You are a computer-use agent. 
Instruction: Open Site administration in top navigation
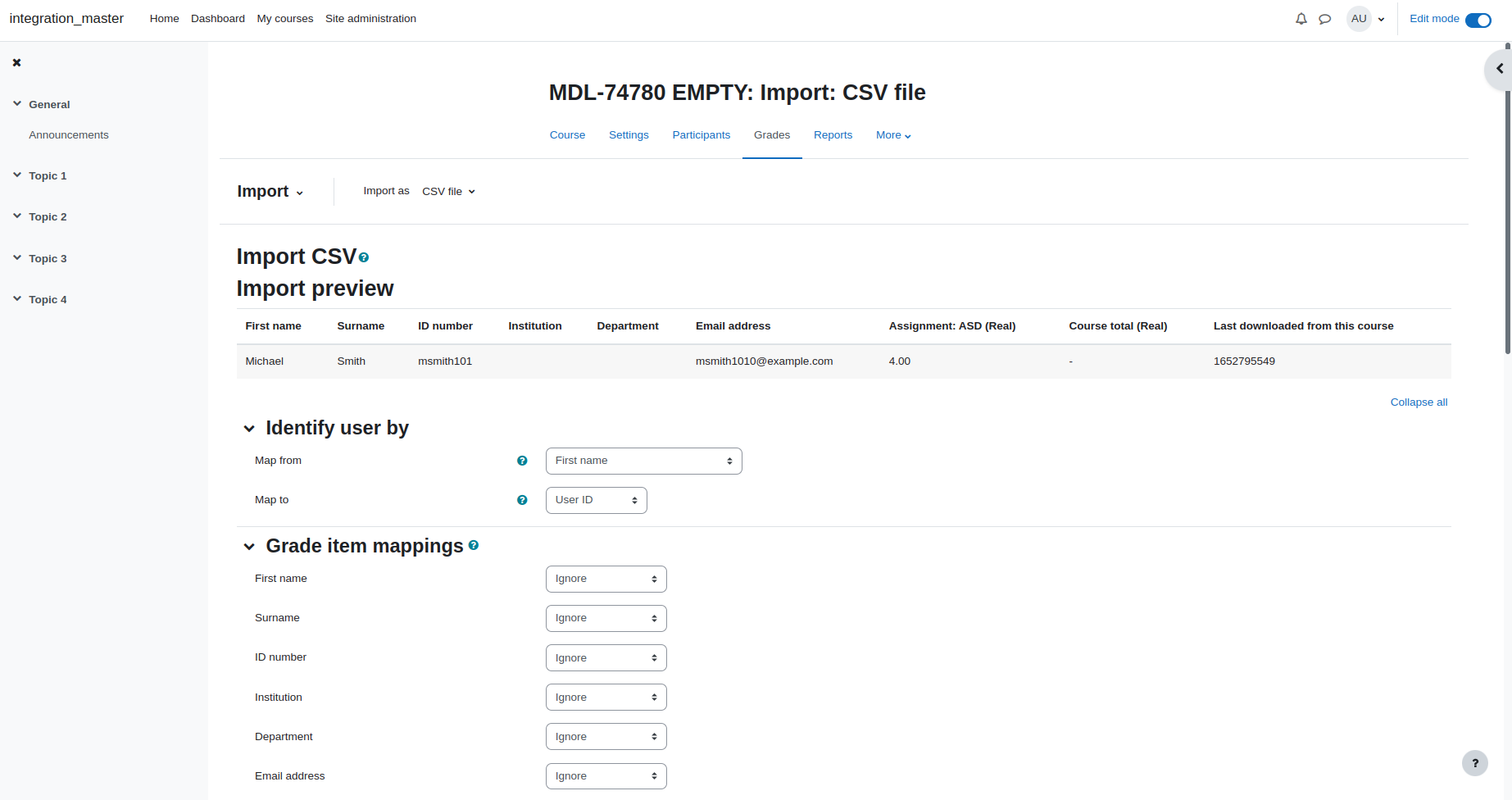pyautogui.click(x=370, y=19)
